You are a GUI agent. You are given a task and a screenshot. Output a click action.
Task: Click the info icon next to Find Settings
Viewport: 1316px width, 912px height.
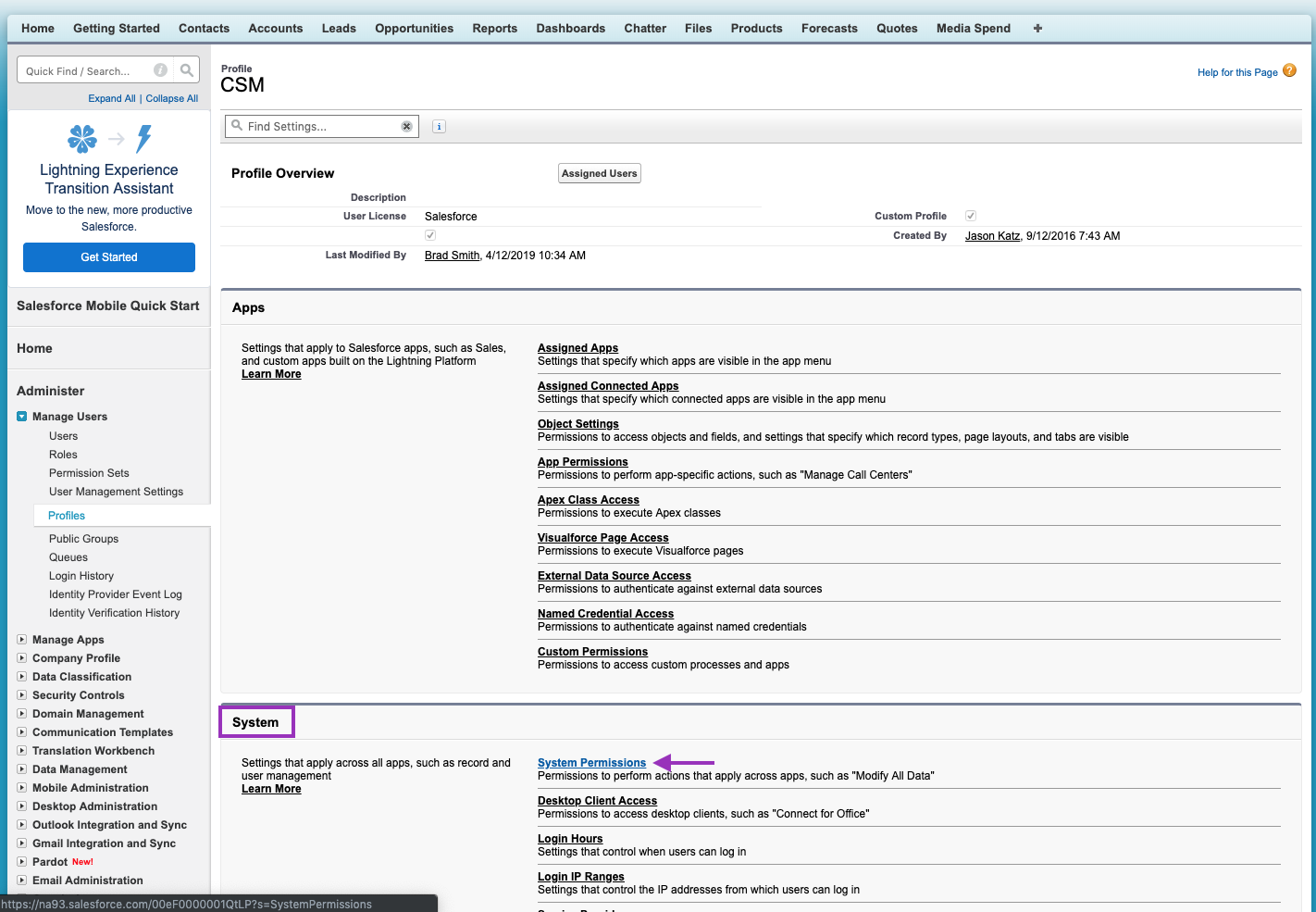(440, 127)
